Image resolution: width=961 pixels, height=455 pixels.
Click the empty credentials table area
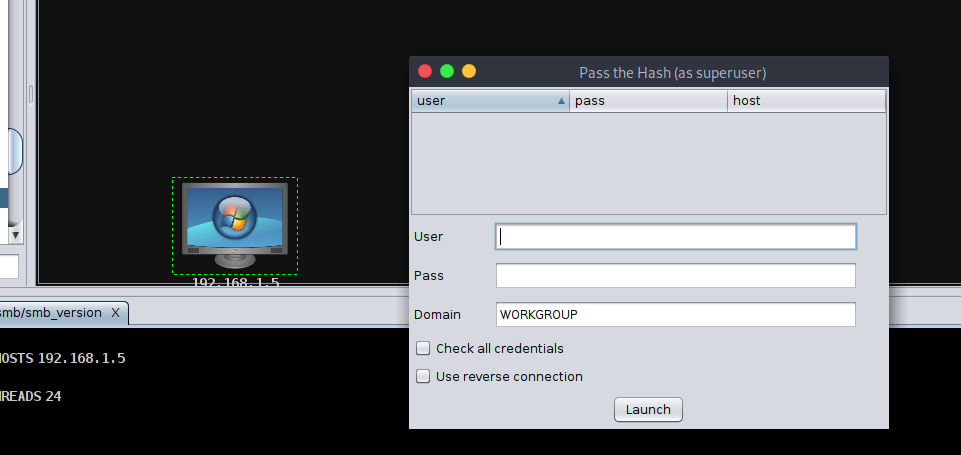(x=648, y=163)
